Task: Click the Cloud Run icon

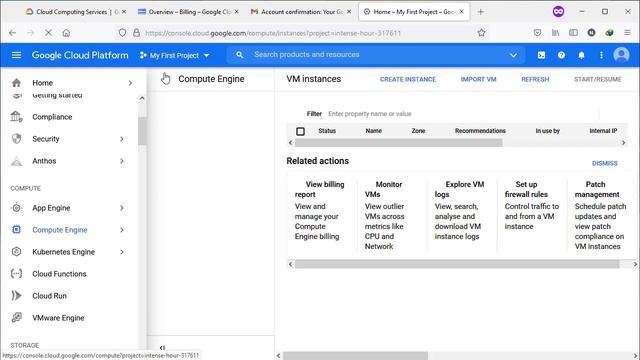Action: (x=16, y=296)
